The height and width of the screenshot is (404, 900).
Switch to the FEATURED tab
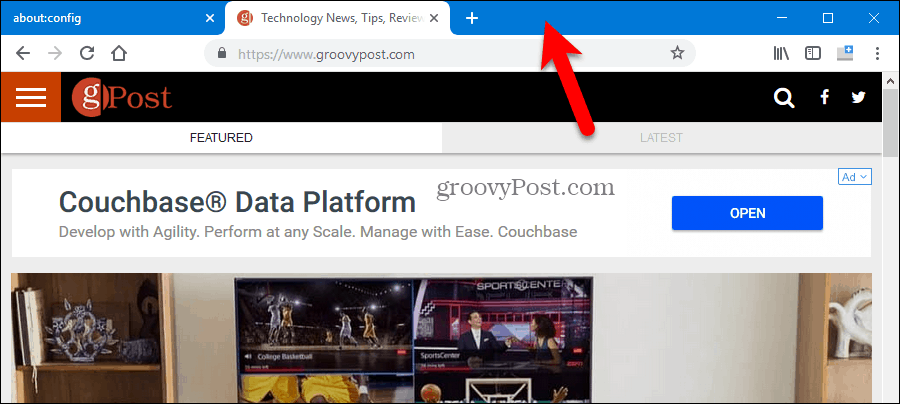pyautogui.click(x=222, y=138)
